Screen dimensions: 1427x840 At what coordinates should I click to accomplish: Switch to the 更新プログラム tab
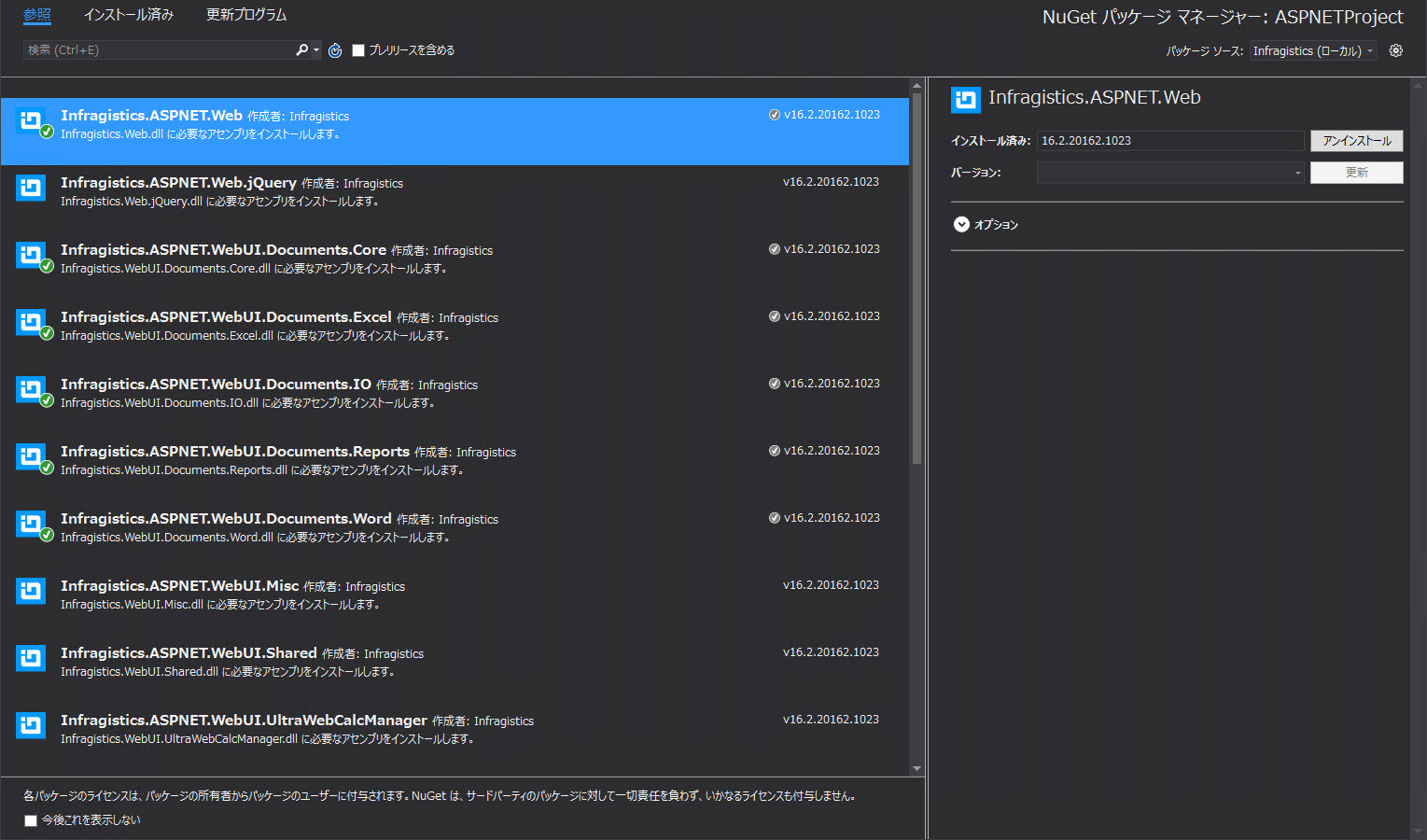pos(246,15)
